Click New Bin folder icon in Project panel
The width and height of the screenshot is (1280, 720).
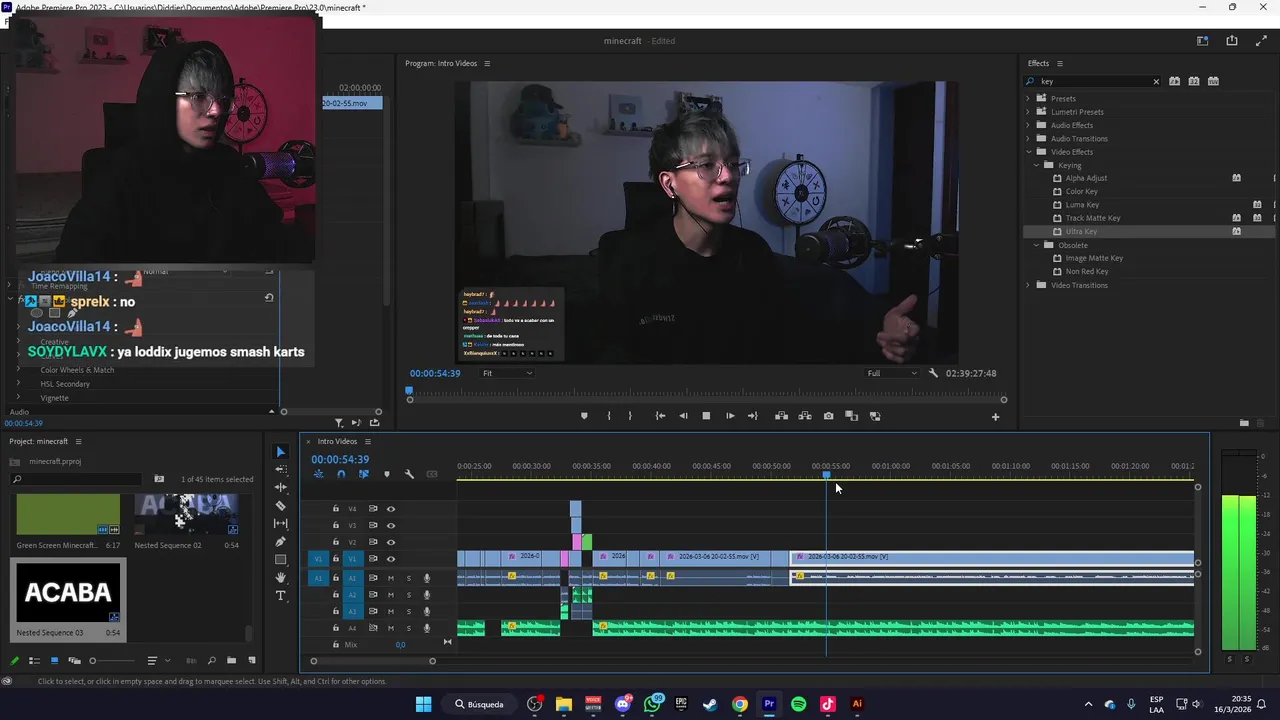(x=231, y=661)
